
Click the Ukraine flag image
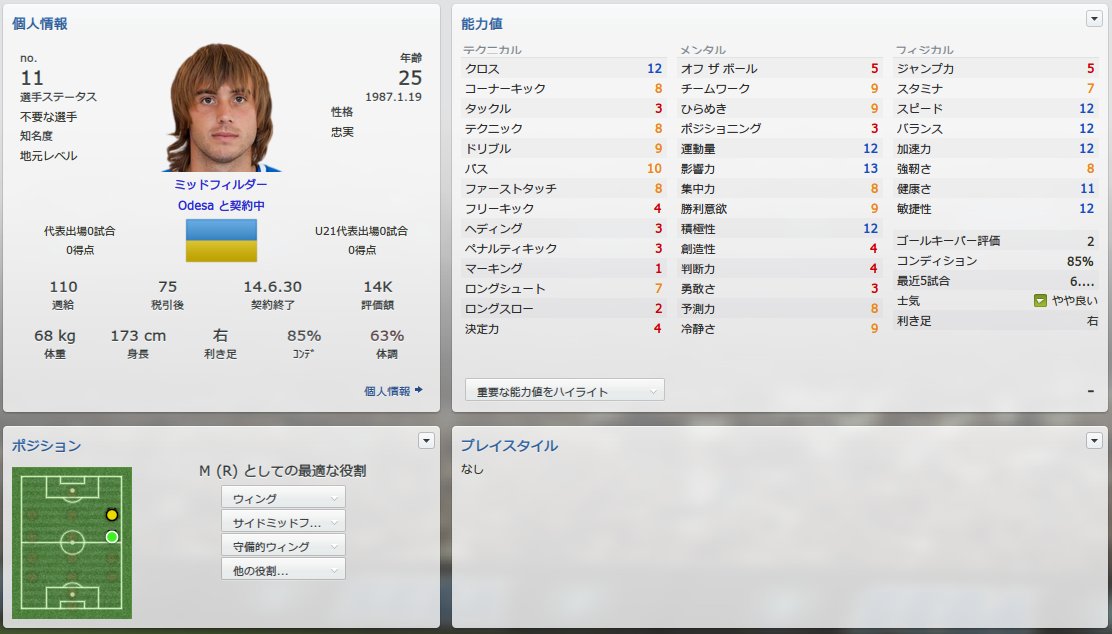tap(221, 240)
